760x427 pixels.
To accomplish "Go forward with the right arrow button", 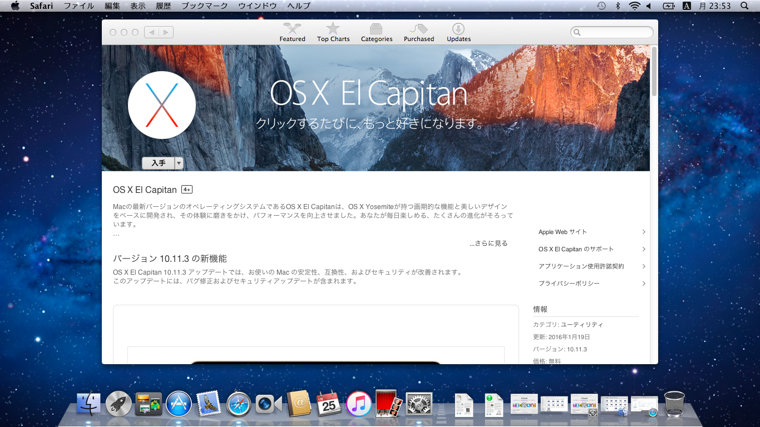I will pyautogui.click(x=166, y=32).
